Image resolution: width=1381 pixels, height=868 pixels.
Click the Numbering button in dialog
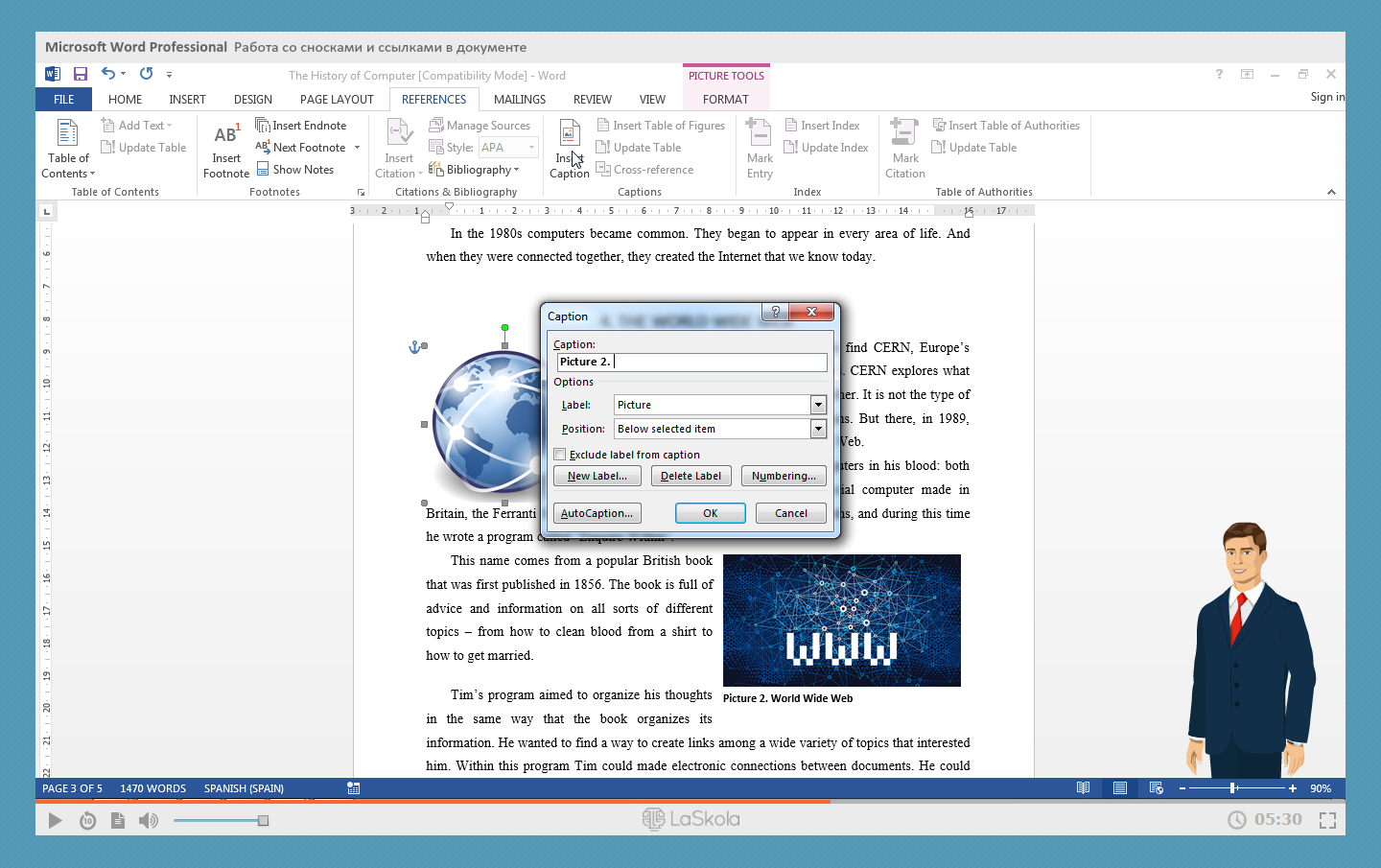pos(783,476)
